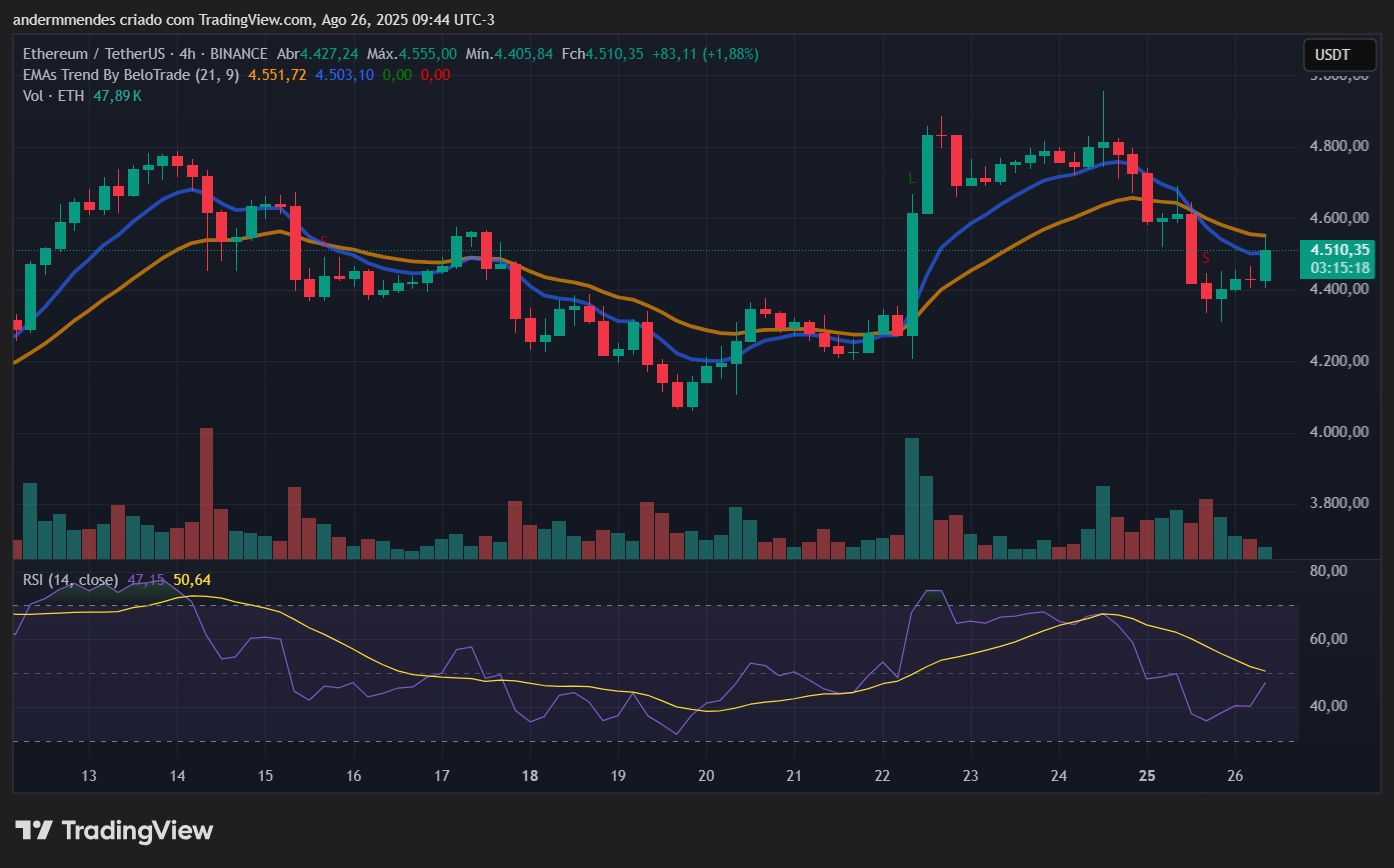
Task: Click the green 'L' long signal marker
Action: (x=911, y=178)
